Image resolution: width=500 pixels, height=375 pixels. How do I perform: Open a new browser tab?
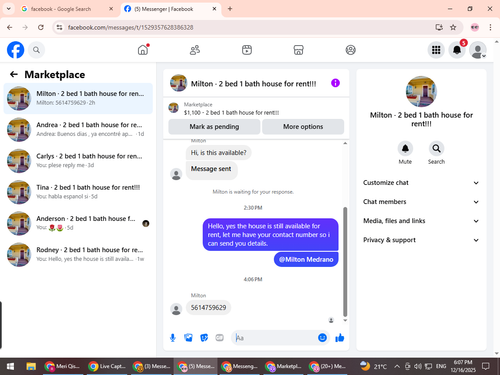click(230, 9)
